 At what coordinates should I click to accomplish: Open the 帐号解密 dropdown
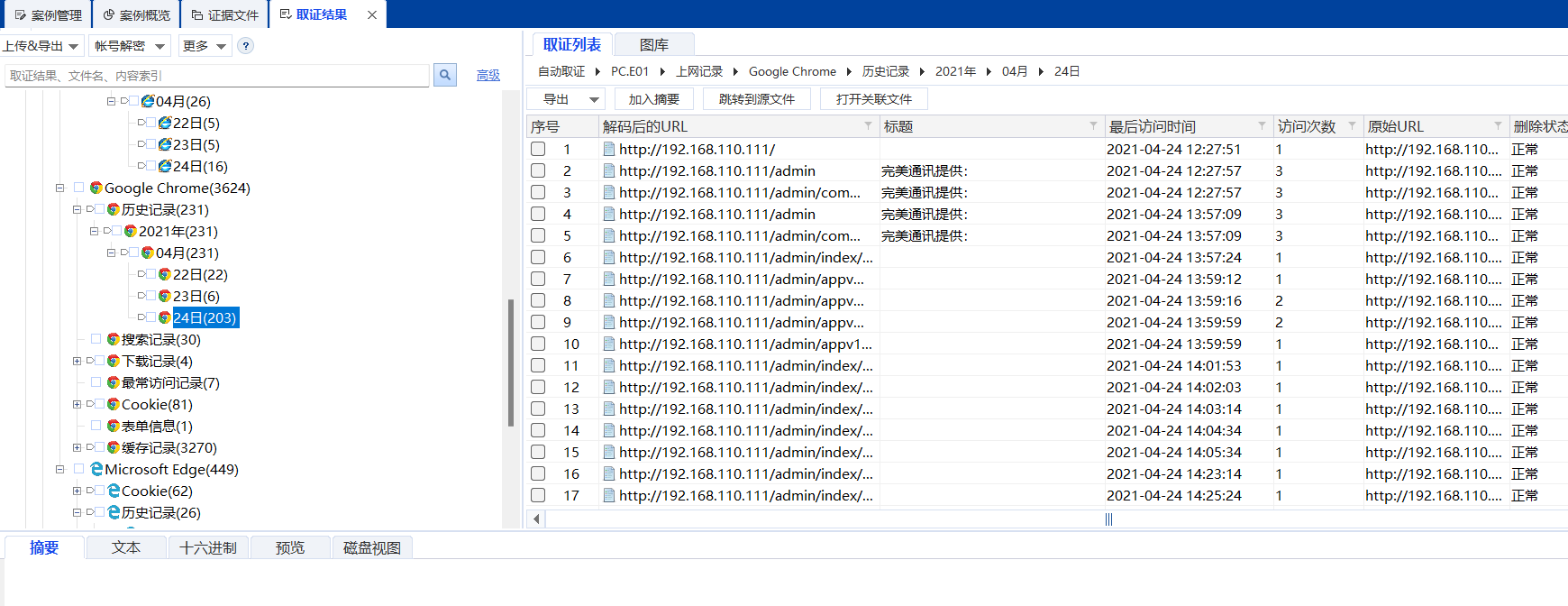129,46
